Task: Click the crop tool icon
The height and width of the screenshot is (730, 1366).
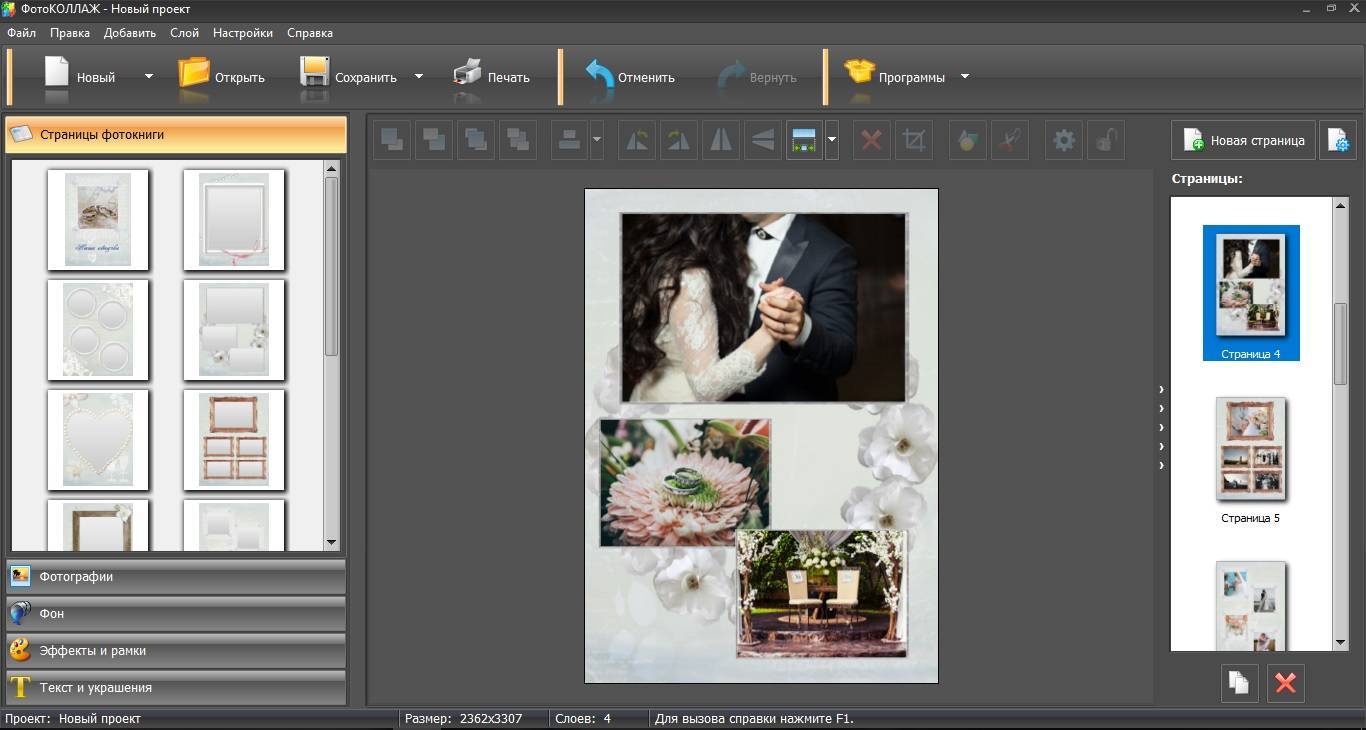Action: pos(913,141)
